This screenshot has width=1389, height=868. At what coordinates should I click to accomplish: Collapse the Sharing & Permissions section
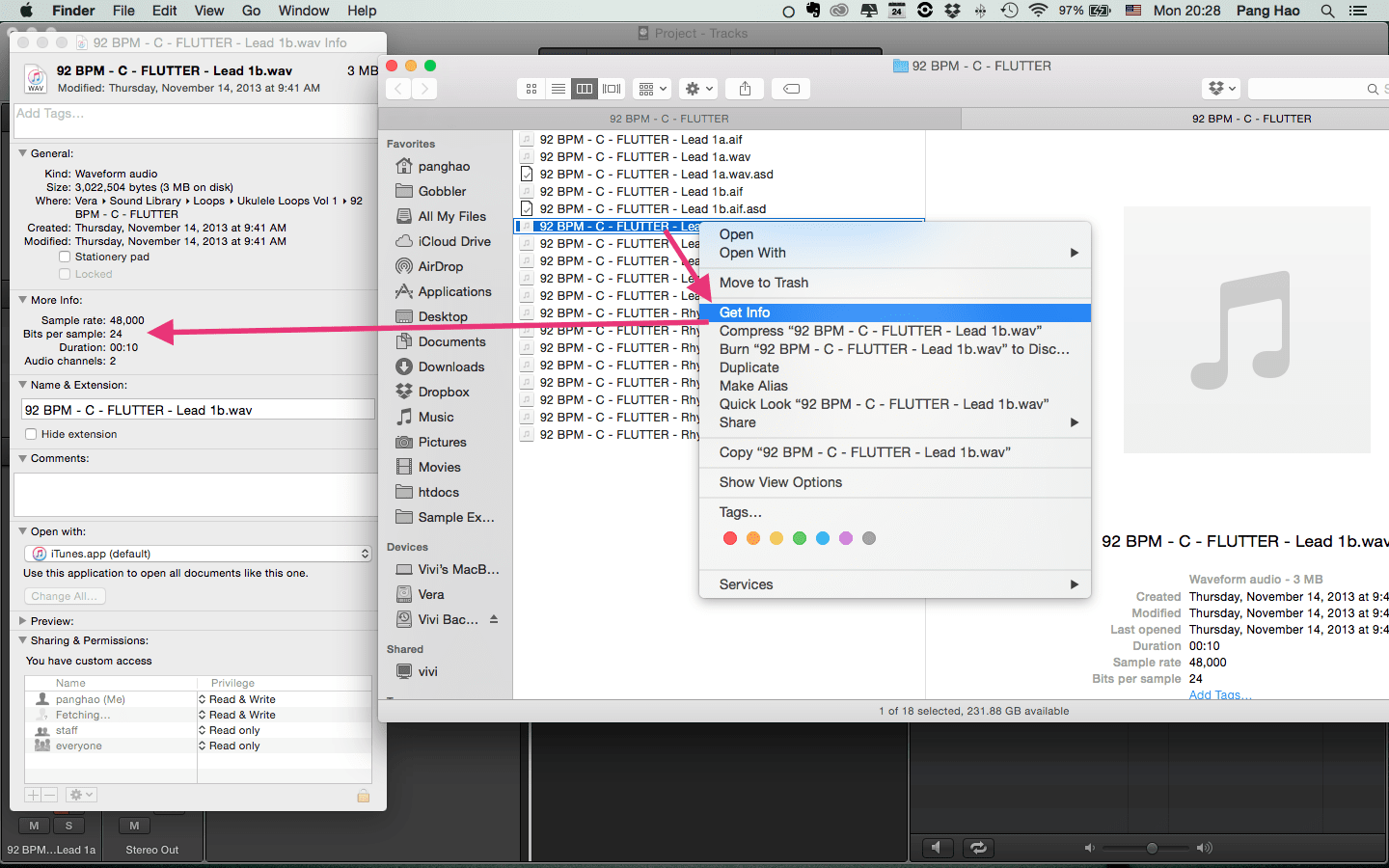[22, 640]
